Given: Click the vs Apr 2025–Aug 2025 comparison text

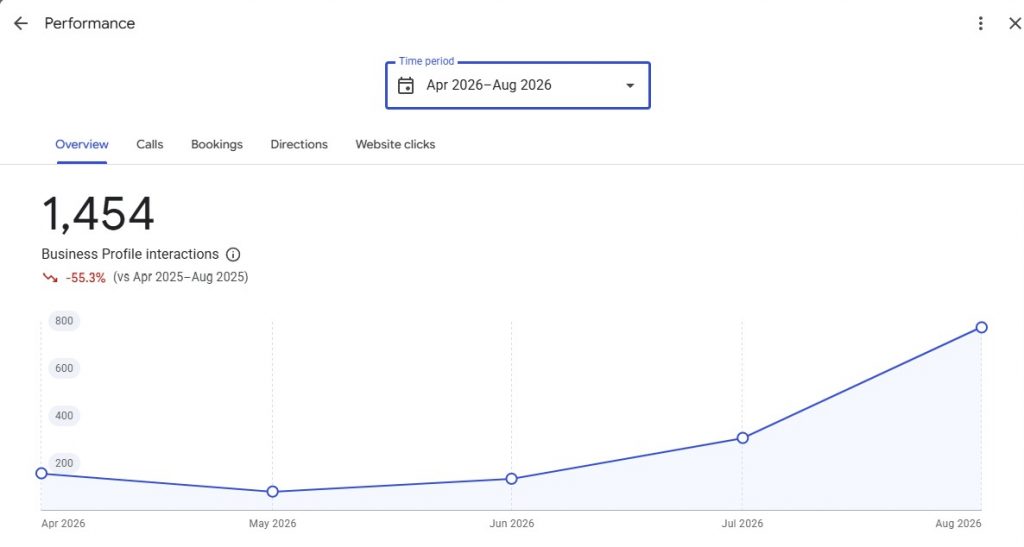Looking at the screenshot, I should (180, 277).
